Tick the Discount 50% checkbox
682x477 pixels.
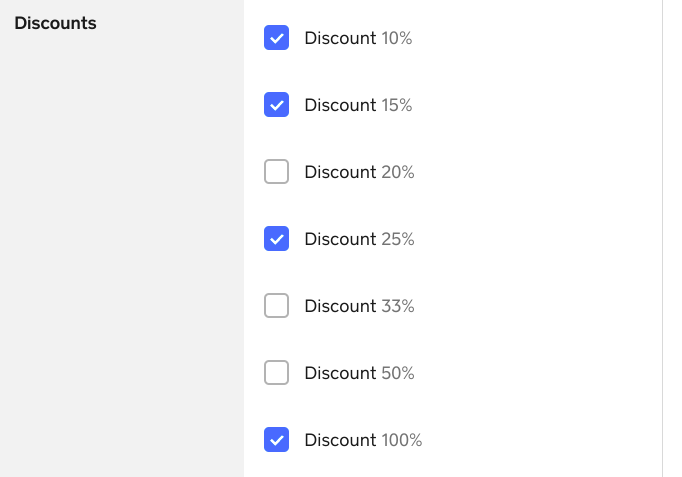(276, 373)
